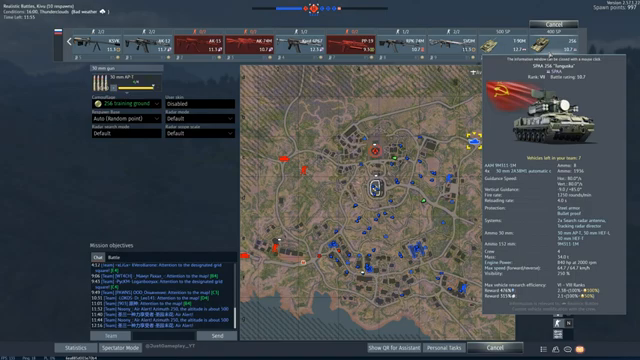The height and width of the screenshot is (360, 640).
Task: Select the red PP-19 slot
Action: [x=351, y=44]
